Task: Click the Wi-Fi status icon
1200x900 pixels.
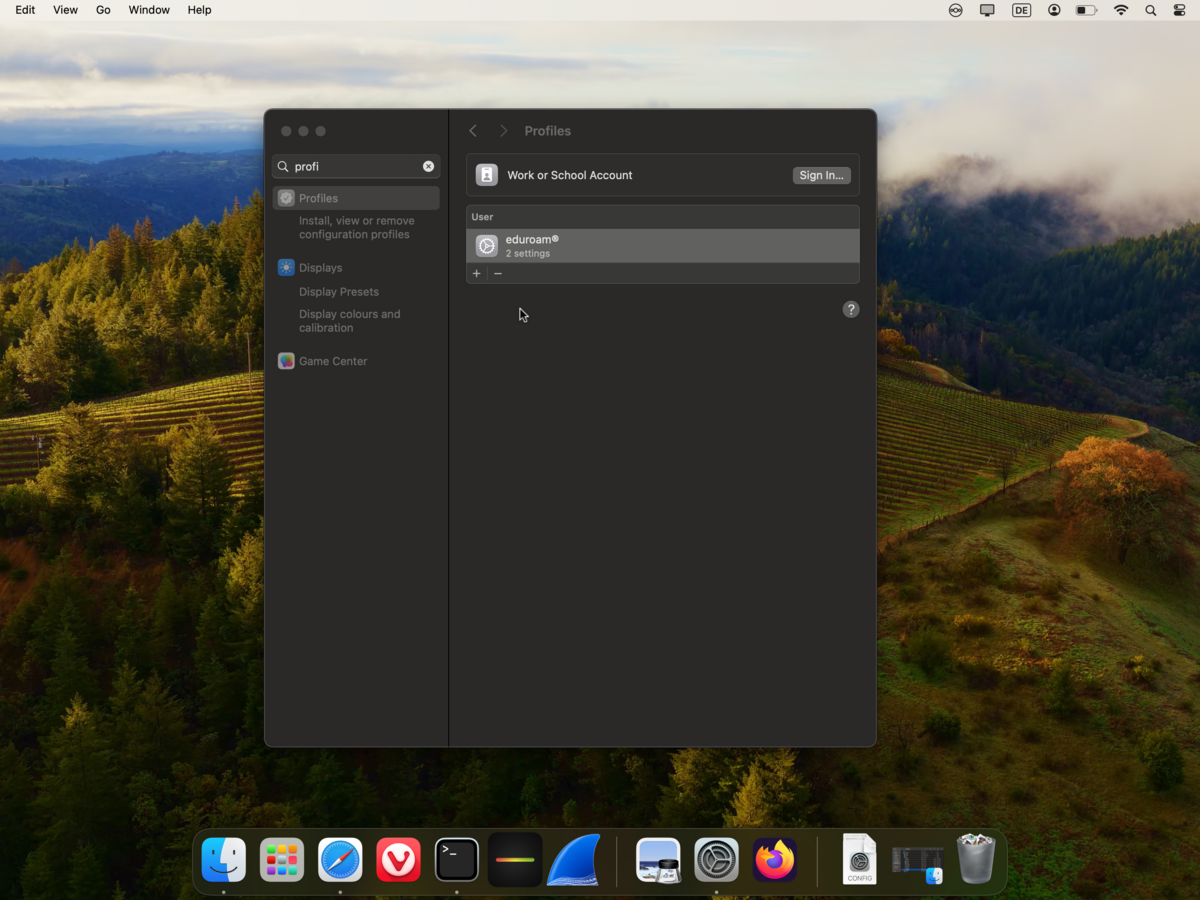Action: 1121,10
